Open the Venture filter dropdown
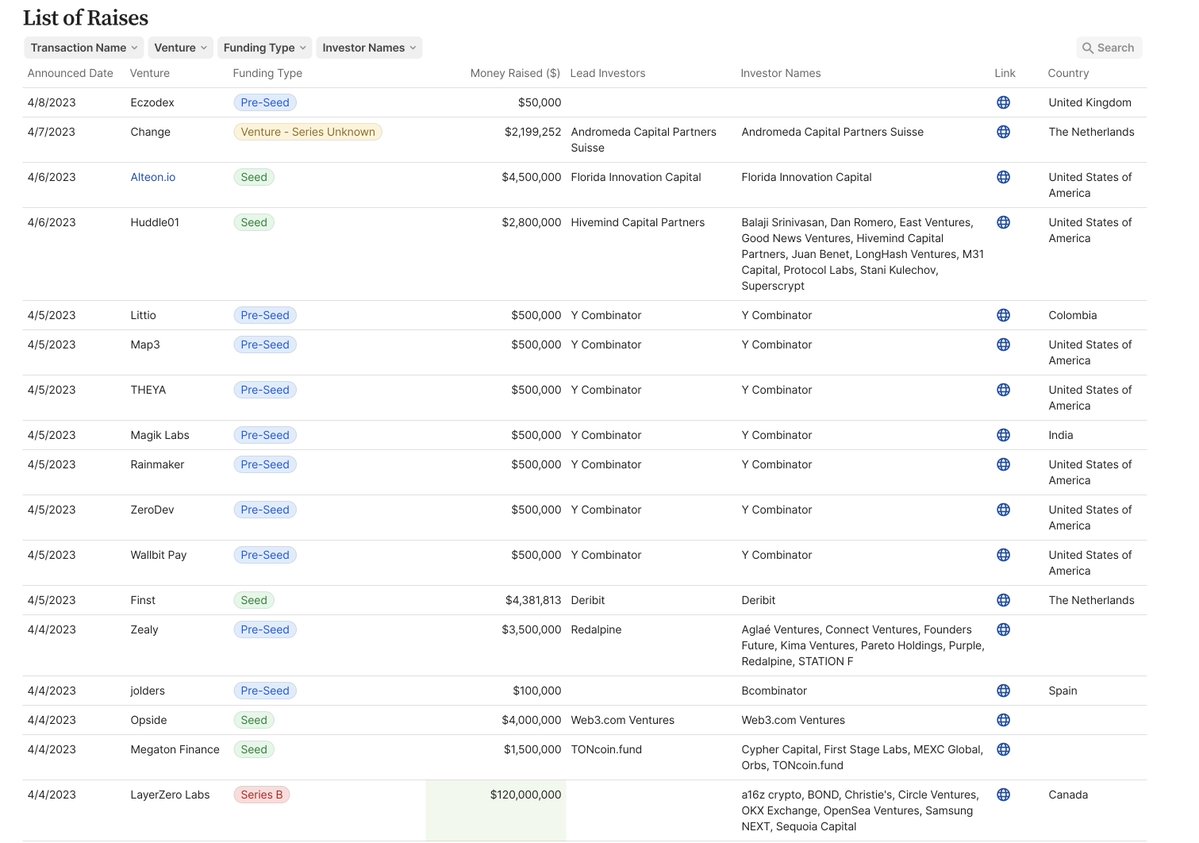 pyautogui.click(x=180, y=47)
